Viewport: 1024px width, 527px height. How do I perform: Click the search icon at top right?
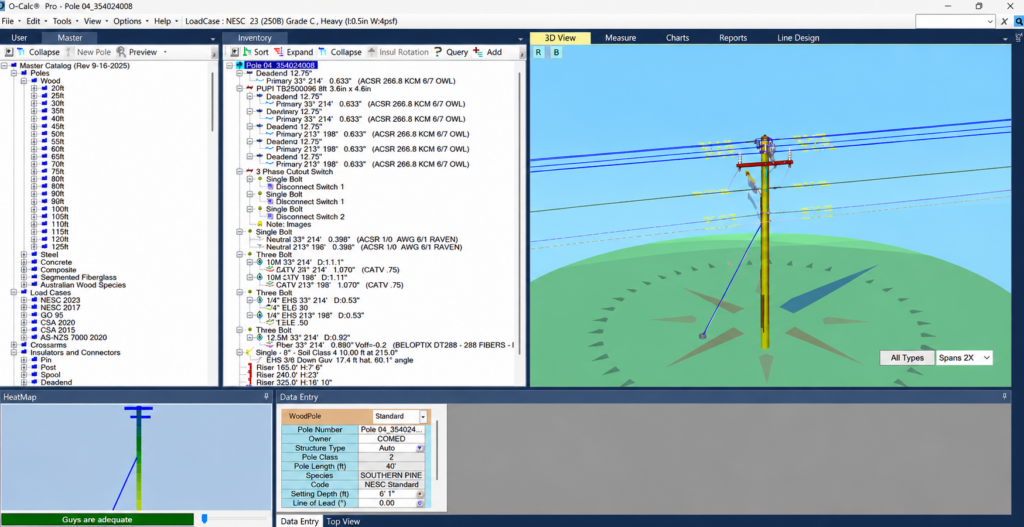(1018, 22)
